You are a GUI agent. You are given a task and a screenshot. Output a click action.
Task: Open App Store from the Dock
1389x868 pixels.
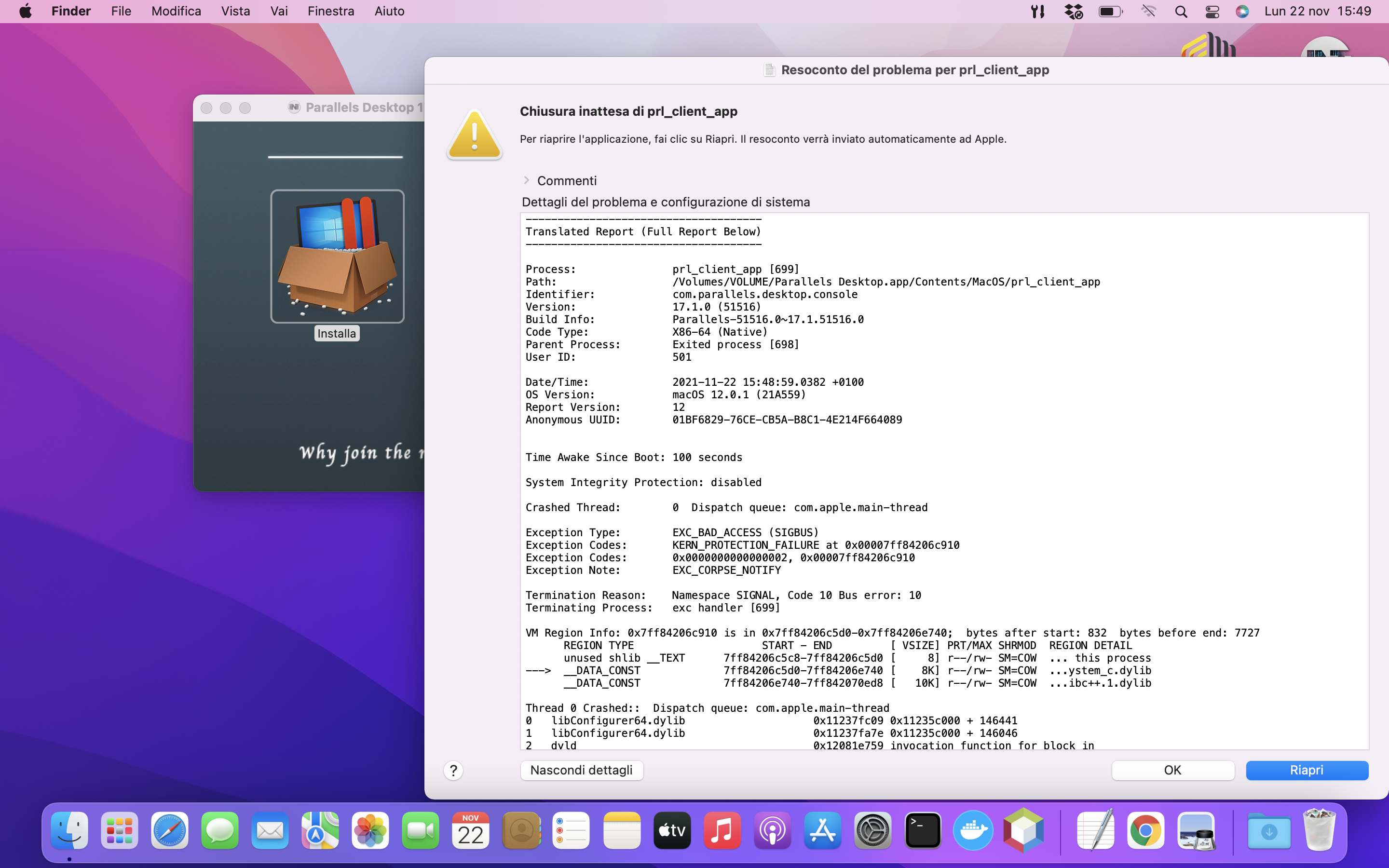click(x=822, y=830)
